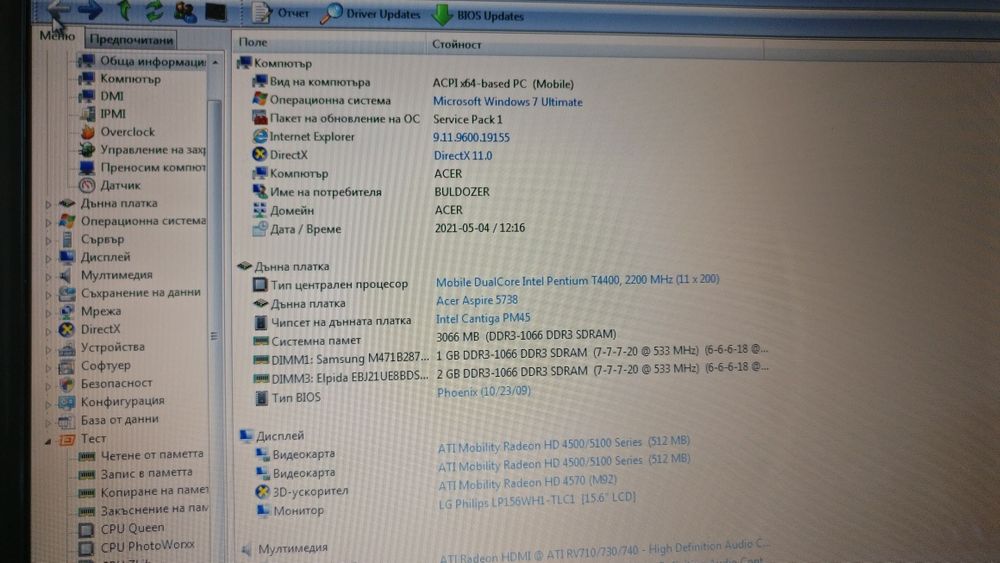Image resolution: width=1000 pixels, height=563 pixels.
Task: Click the Up arrow toolbar icon
Action: pos(124,10)
